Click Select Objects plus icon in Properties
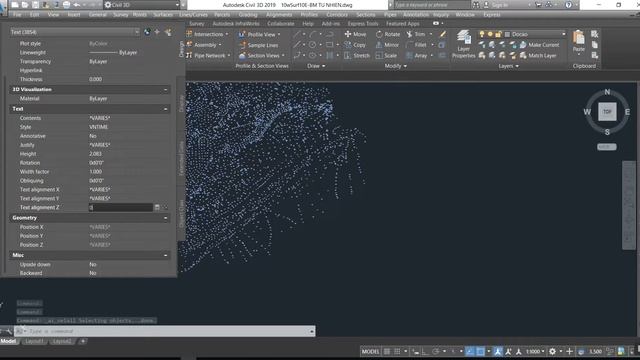Image resolution: width=640 pixels, height=360 pixels. [x=157, y=32]
